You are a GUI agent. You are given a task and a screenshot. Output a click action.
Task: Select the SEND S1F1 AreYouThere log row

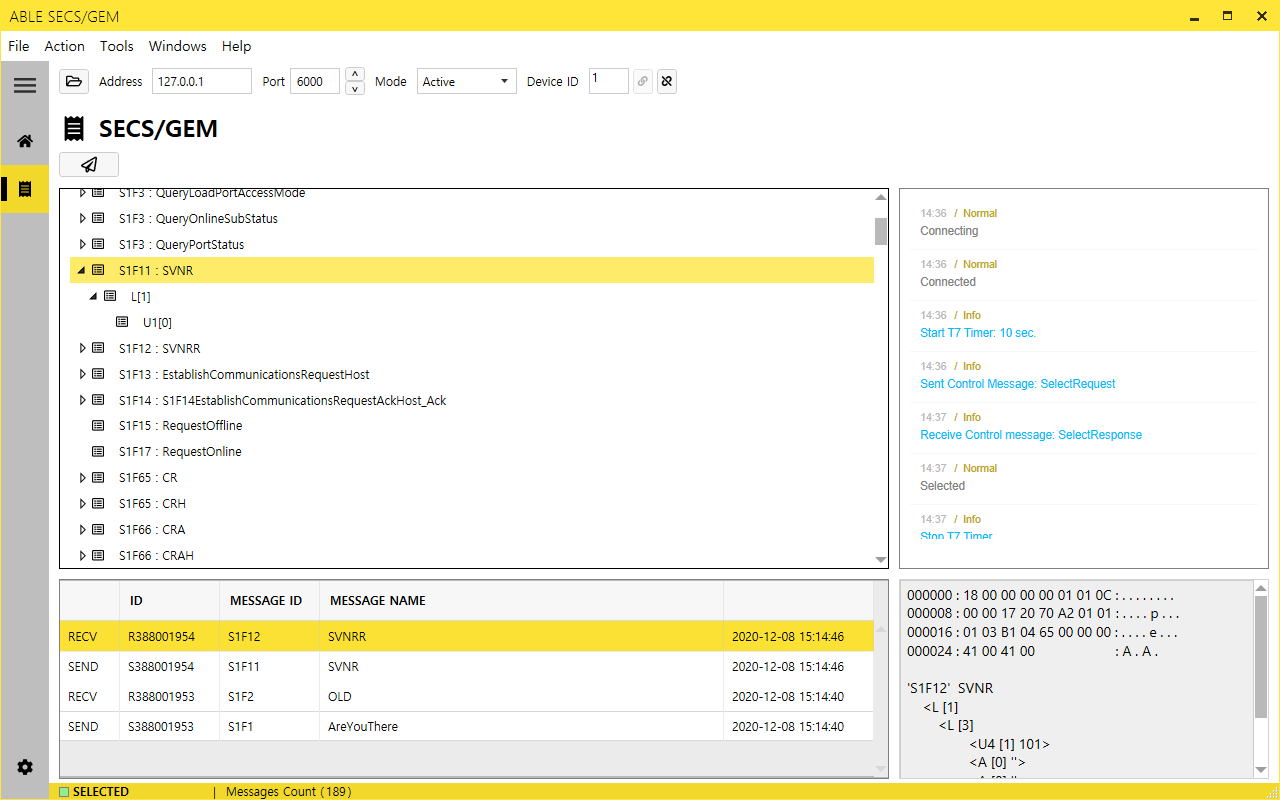coord(466,726)
